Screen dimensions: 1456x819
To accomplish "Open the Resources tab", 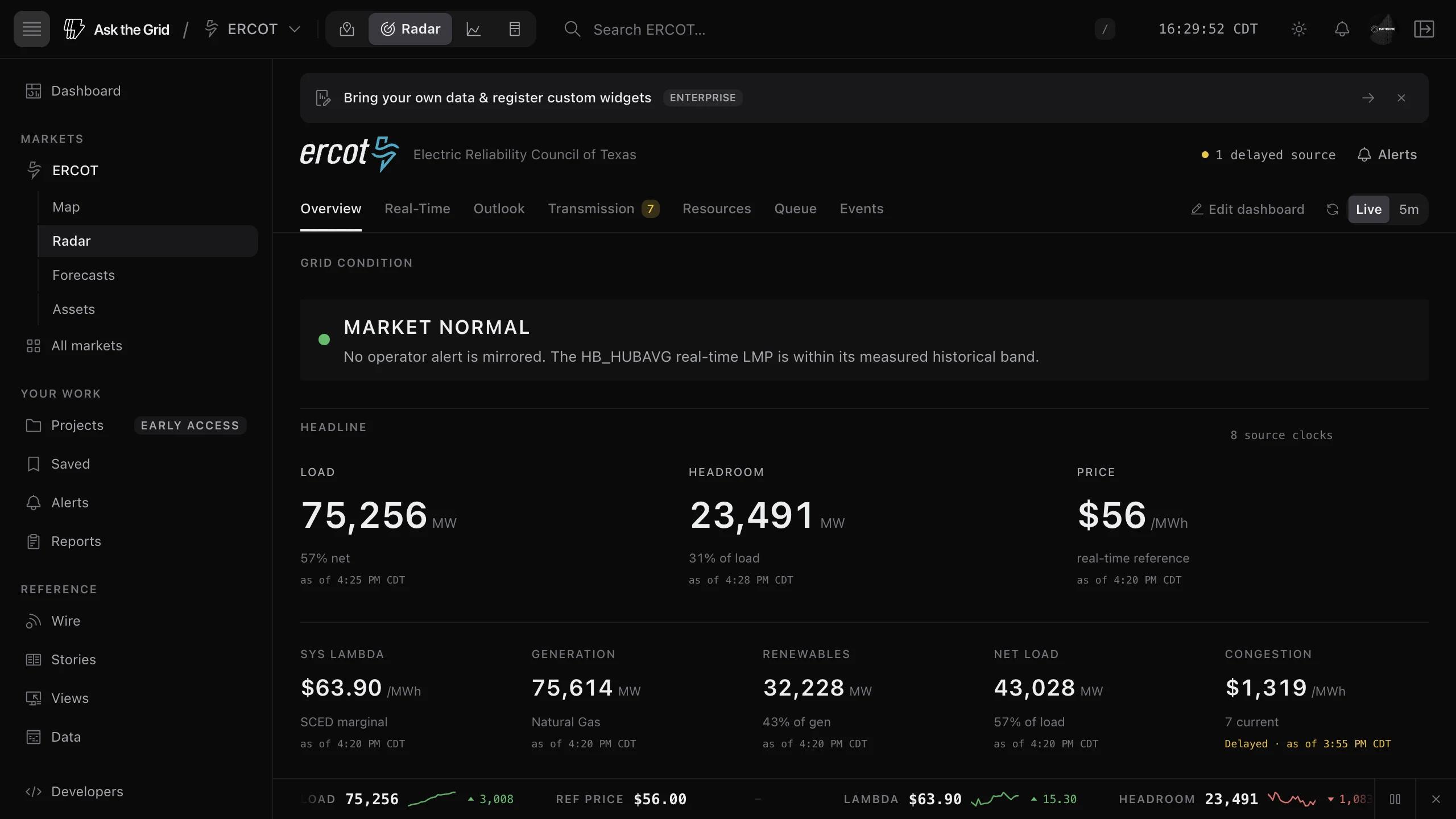I will click(x=717, y=209).
